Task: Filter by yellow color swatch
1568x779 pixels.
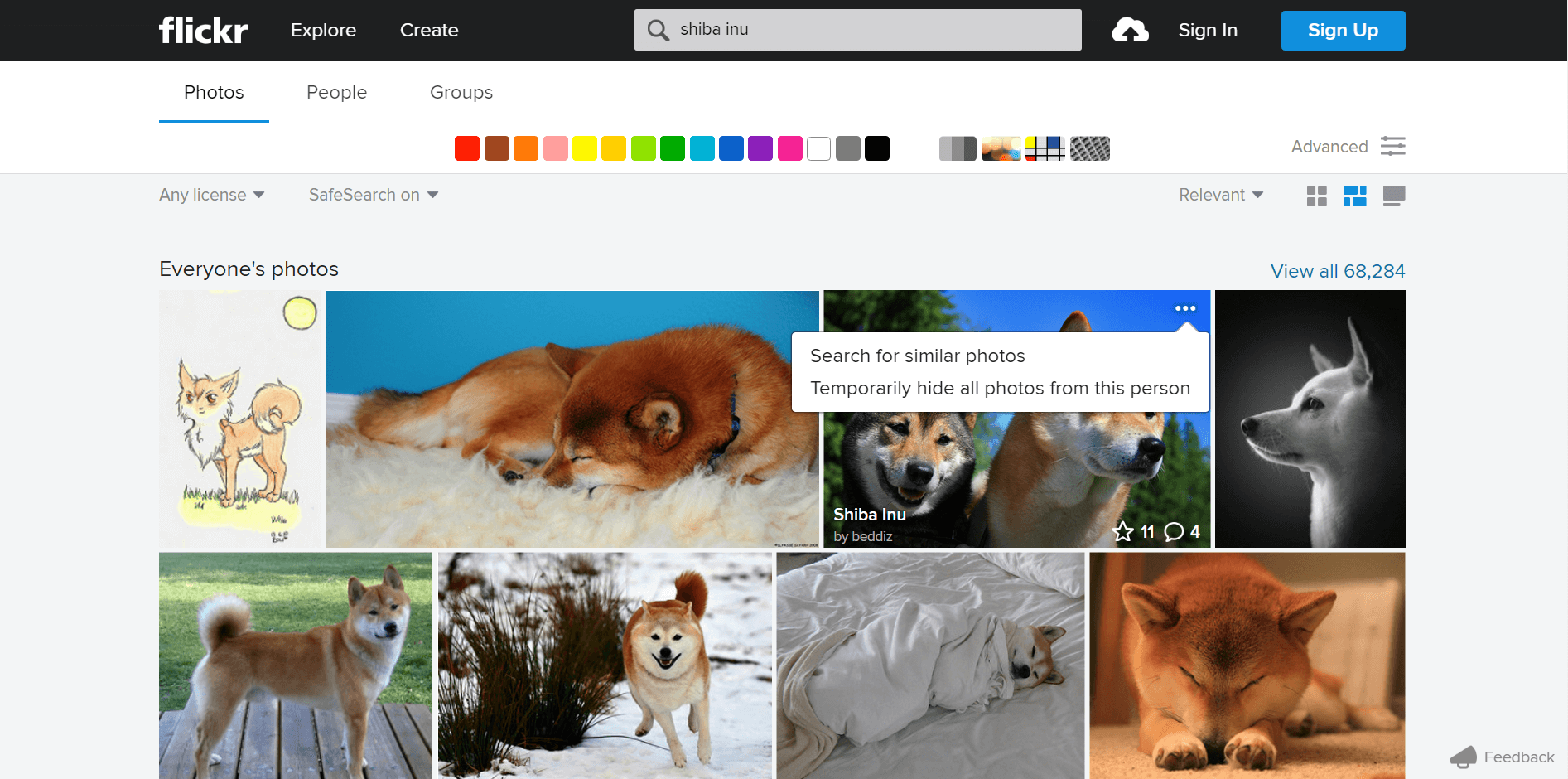Action: click(x=585, y=148)
